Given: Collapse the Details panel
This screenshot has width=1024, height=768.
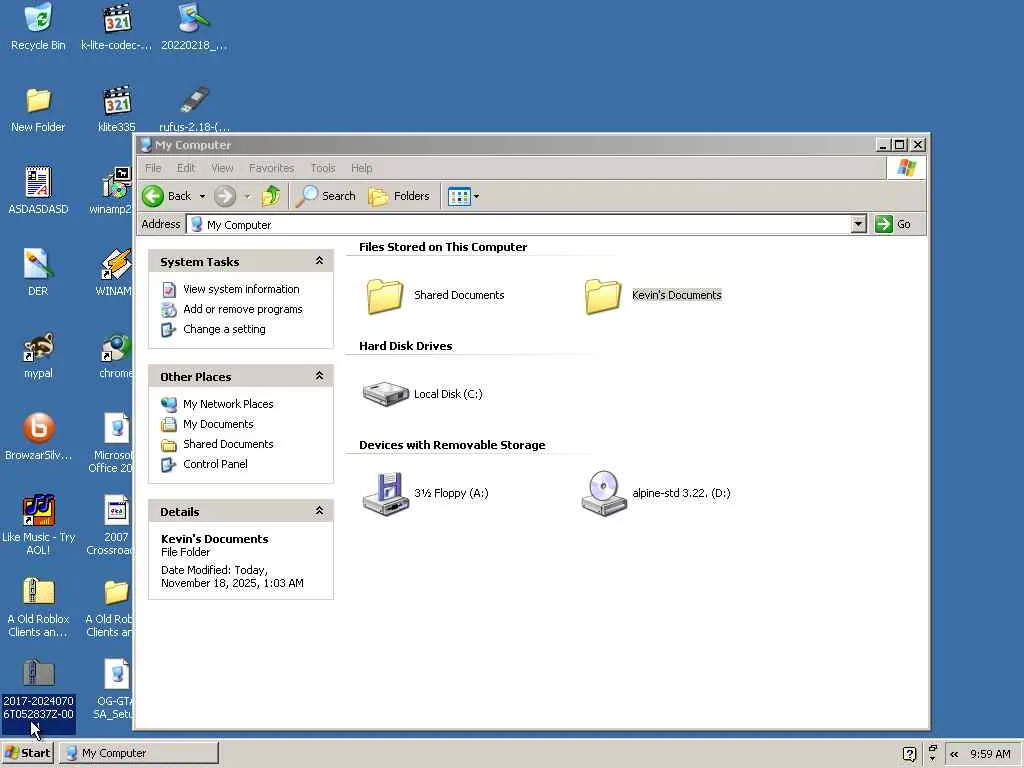Looking at the screenshot, I should click(319, 511).
